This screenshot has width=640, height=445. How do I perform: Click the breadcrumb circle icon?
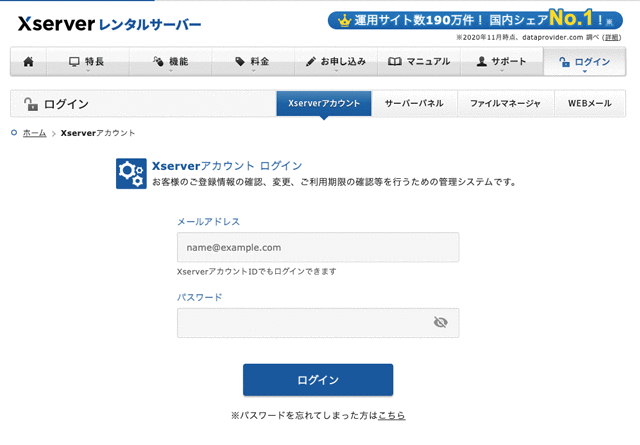click(x=14, y=133)
